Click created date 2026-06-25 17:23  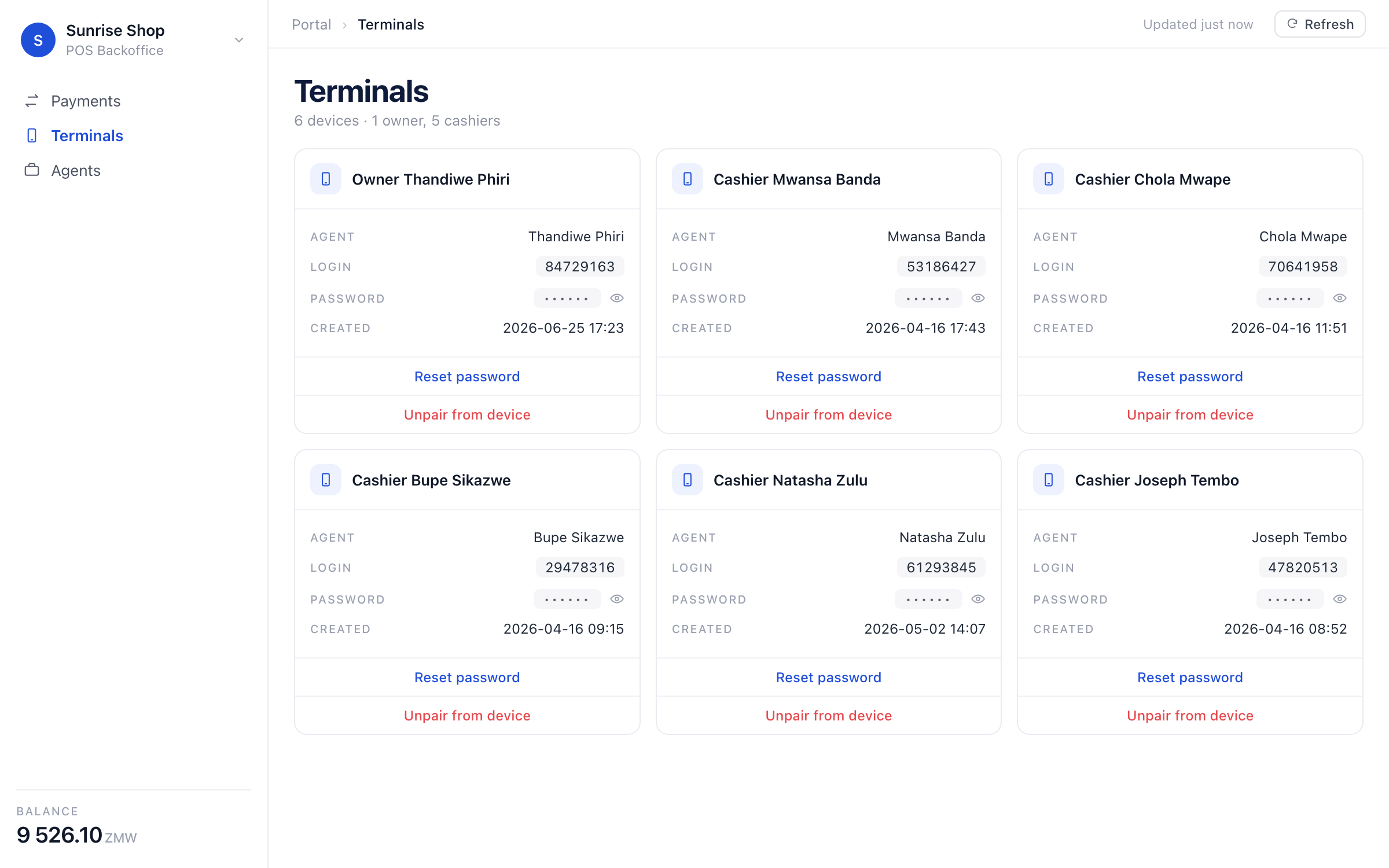pos(563,328)
